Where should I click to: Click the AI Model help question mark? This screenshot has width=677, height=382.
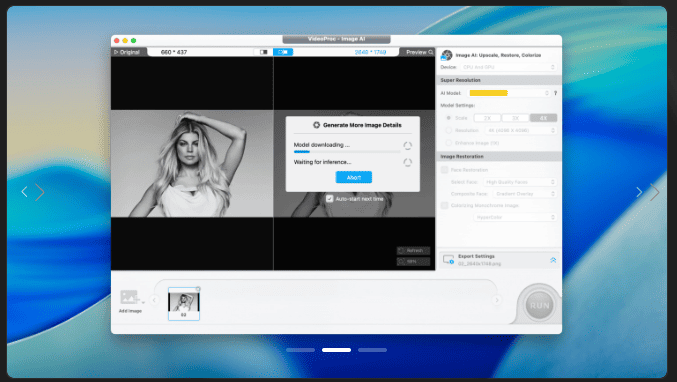pos(555,93)
